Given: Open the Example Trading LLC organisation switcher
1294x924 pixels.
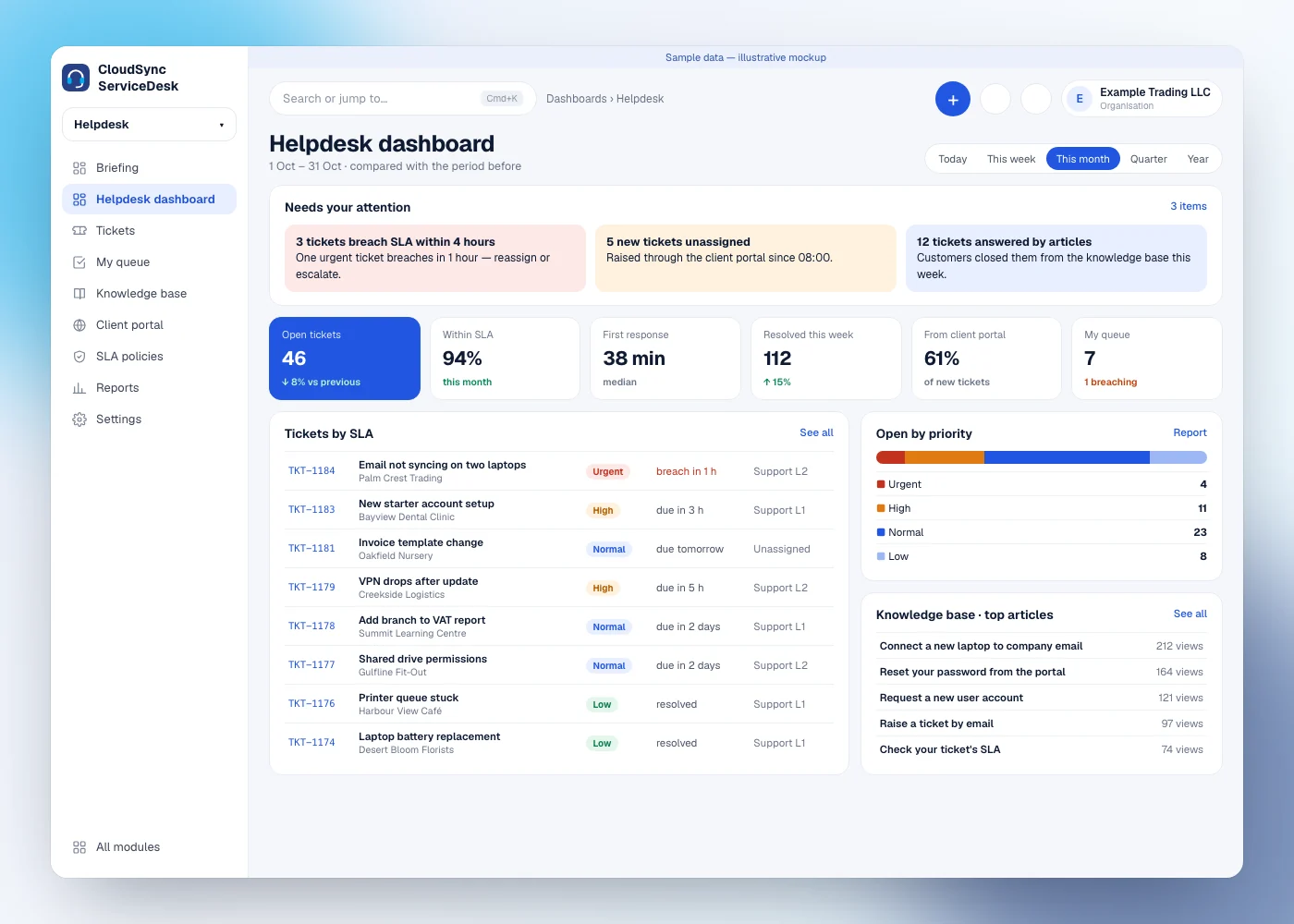Looking at the screenshot, I should [1141, 99].
